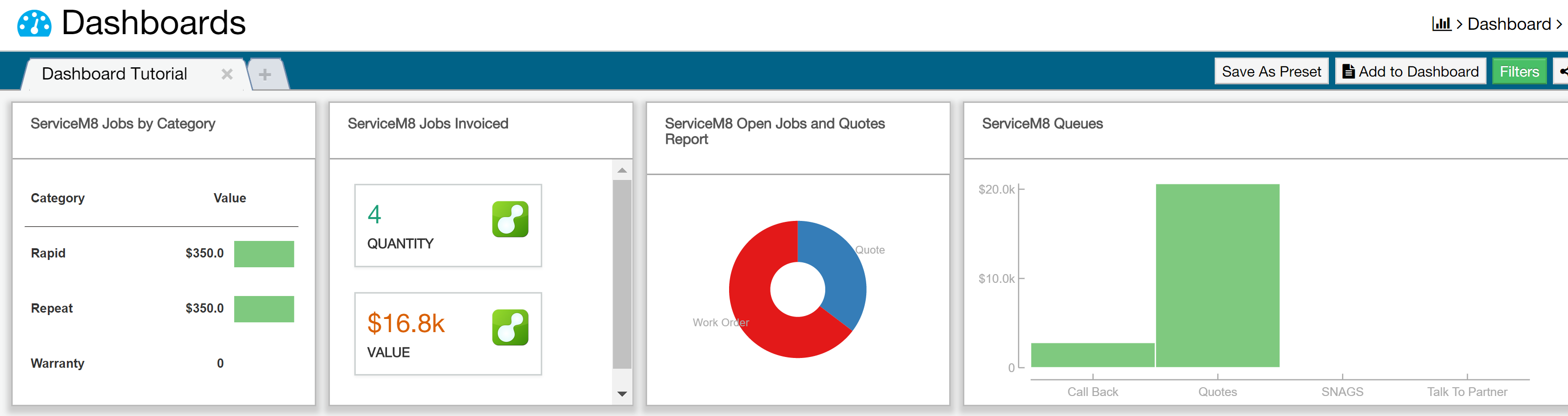
Task: Close the Dashboard Tutorial tab
Action: [227, 74]
